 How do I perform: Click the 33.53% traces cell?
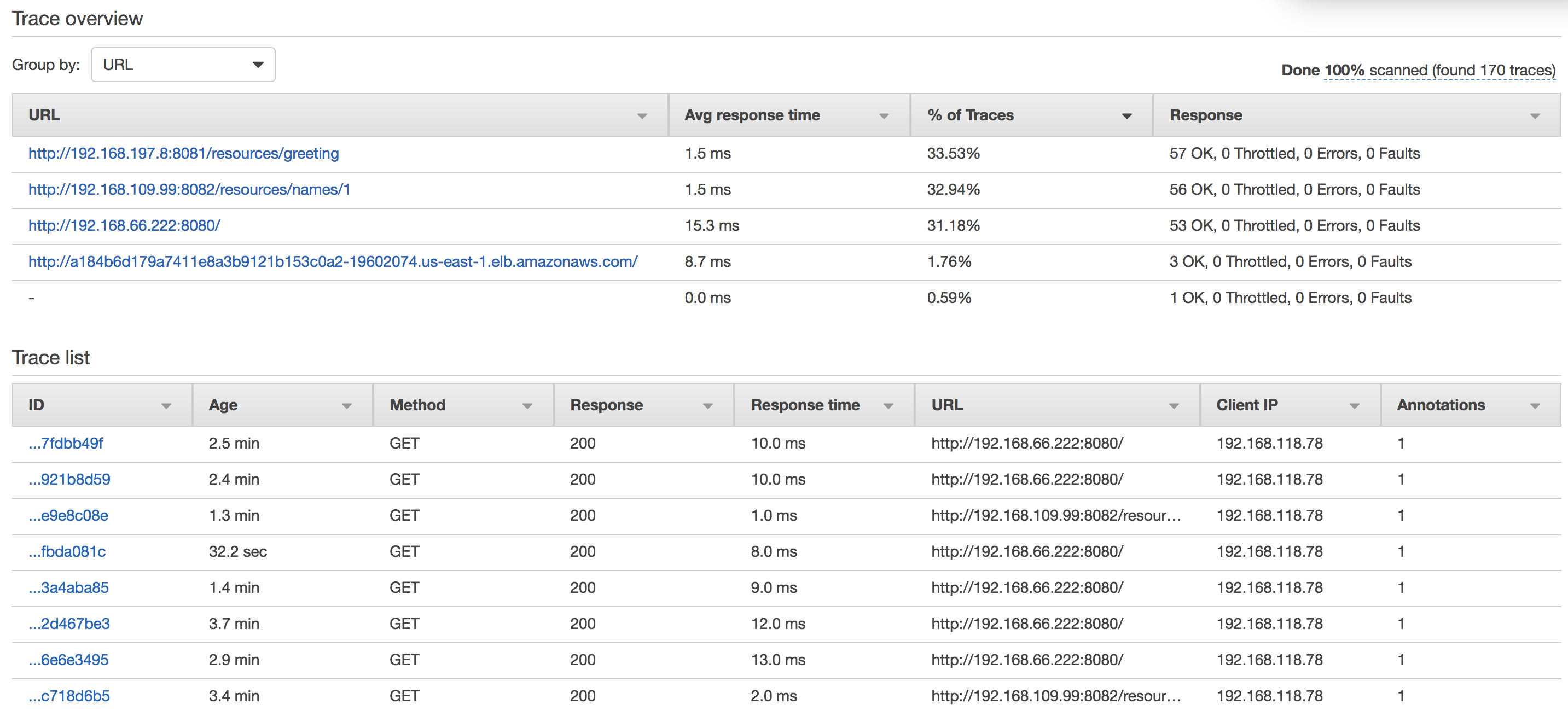click(953, 153)
